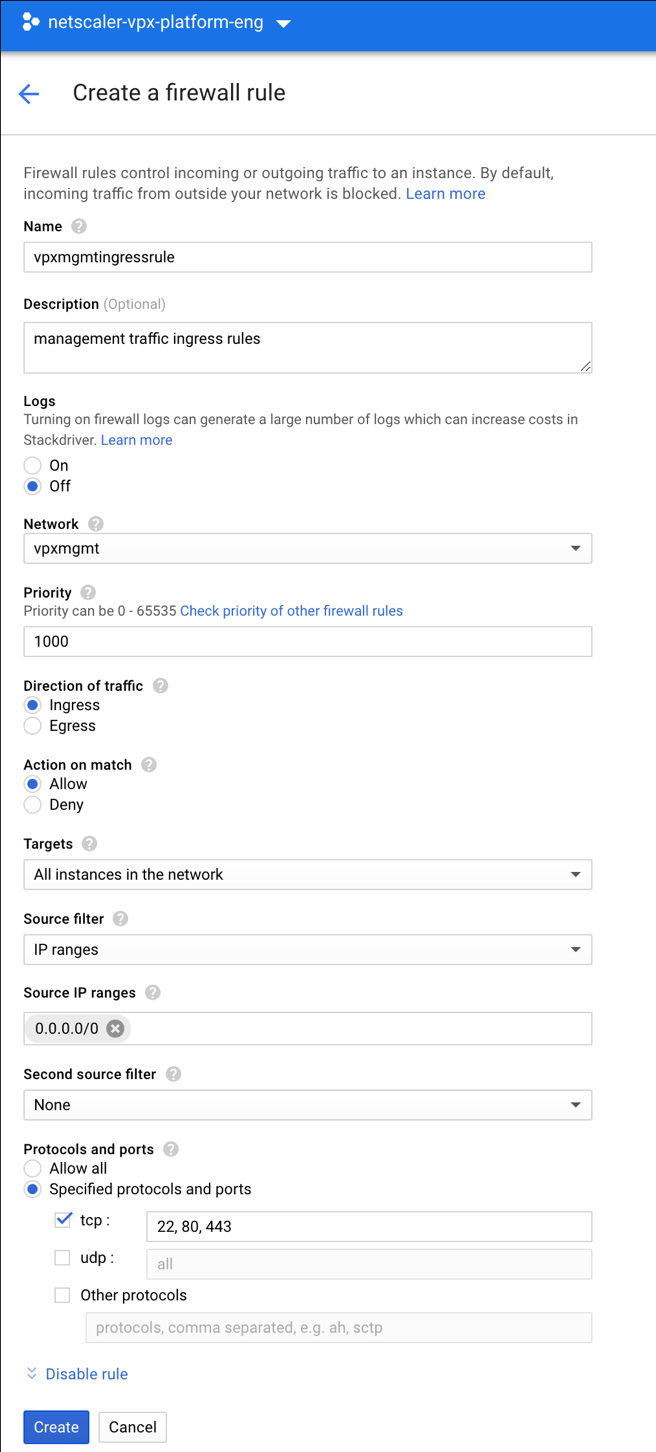The height and width of the screenshot is (1452, 656).
Task: Click the help icon next to Targets
Action: tap(89, 844)
